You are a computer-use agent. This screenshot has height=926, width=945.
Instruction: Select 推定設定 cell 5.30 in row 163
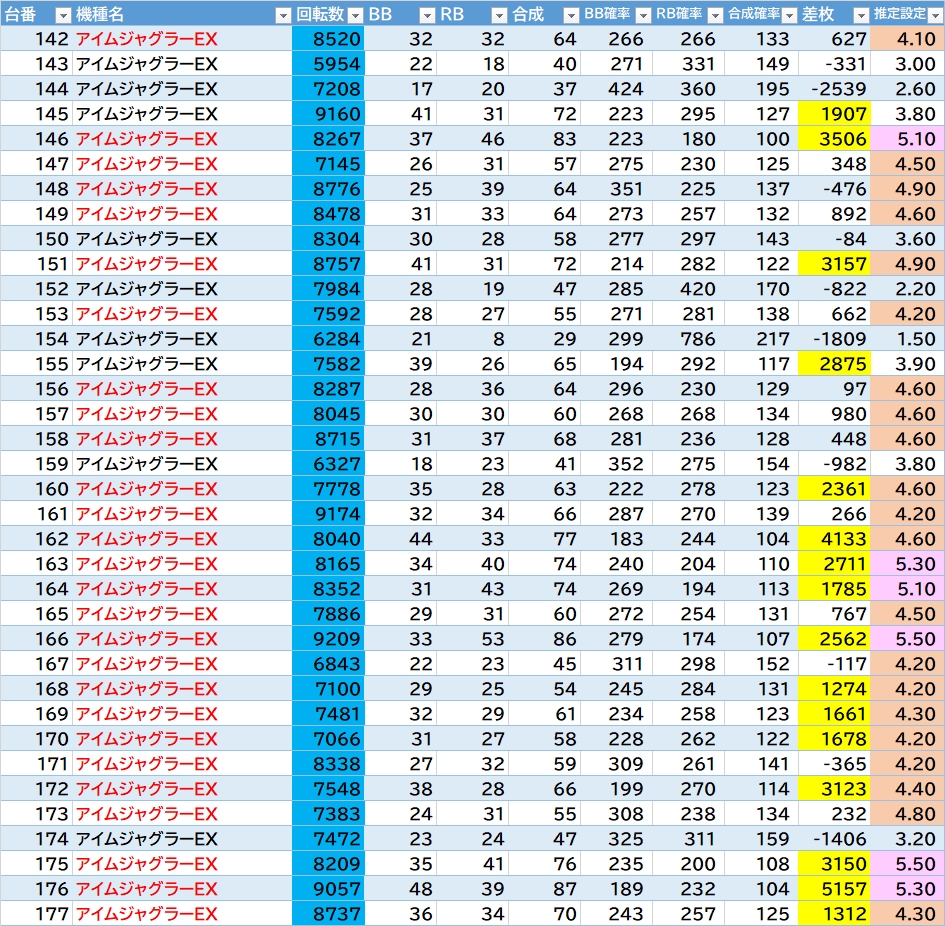pyautogui.click(x=908, y=564)
